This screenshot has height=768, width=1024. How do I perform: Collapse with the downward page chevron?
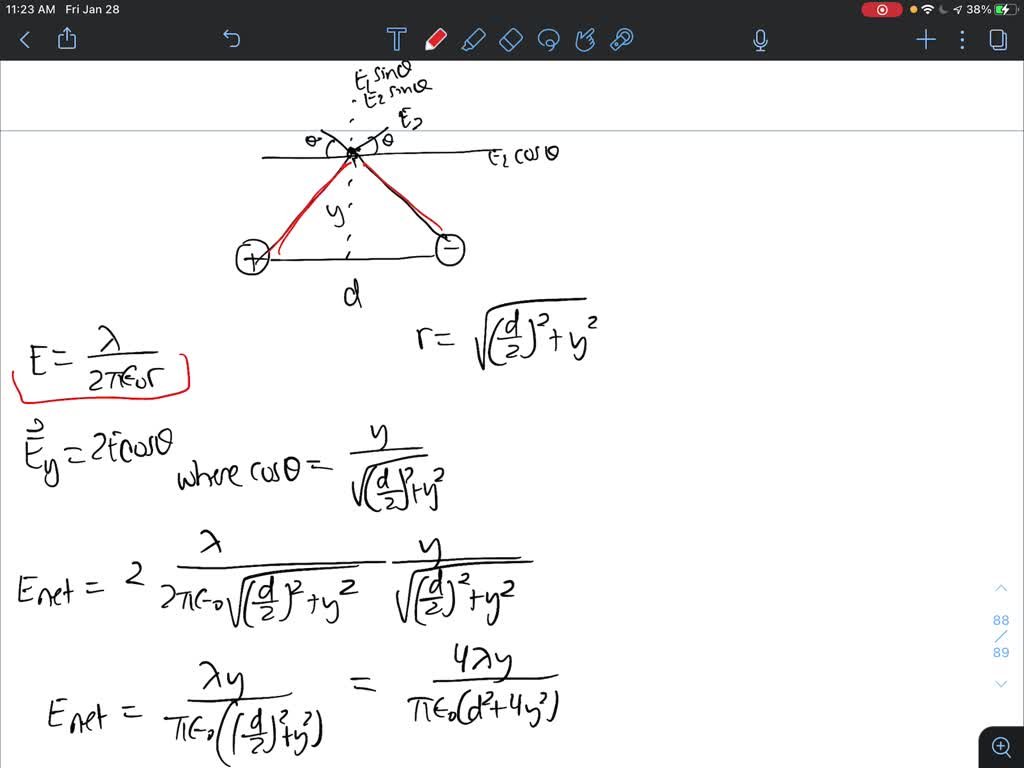click(1001, 683)
